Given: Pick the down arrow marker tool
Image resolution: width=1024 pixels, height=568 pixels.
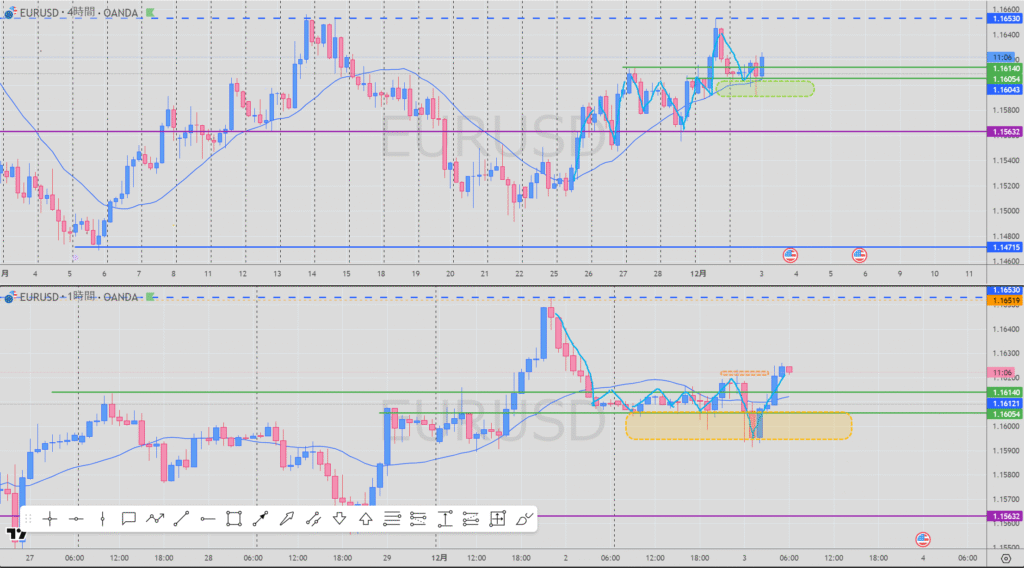Looking at the screenshot, I should (x=339, y=518).
